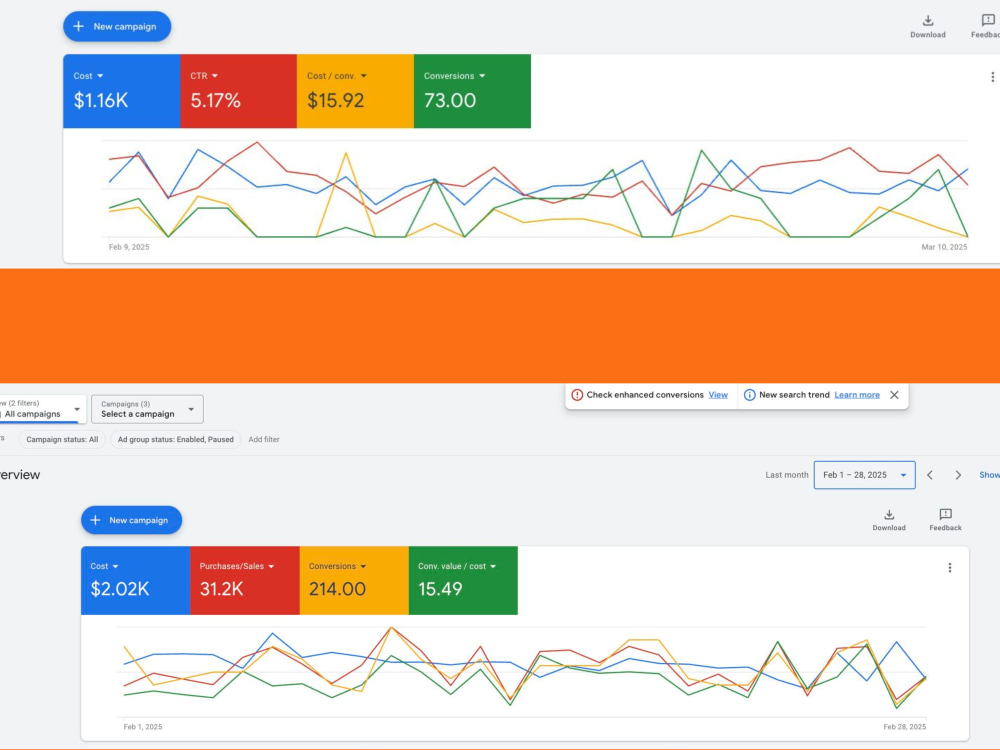The width and height of the screenshot is (1000, 750).
Task: Open the Feb 1 – 28, 2025 date picker
Action: (x=864, y=475)
